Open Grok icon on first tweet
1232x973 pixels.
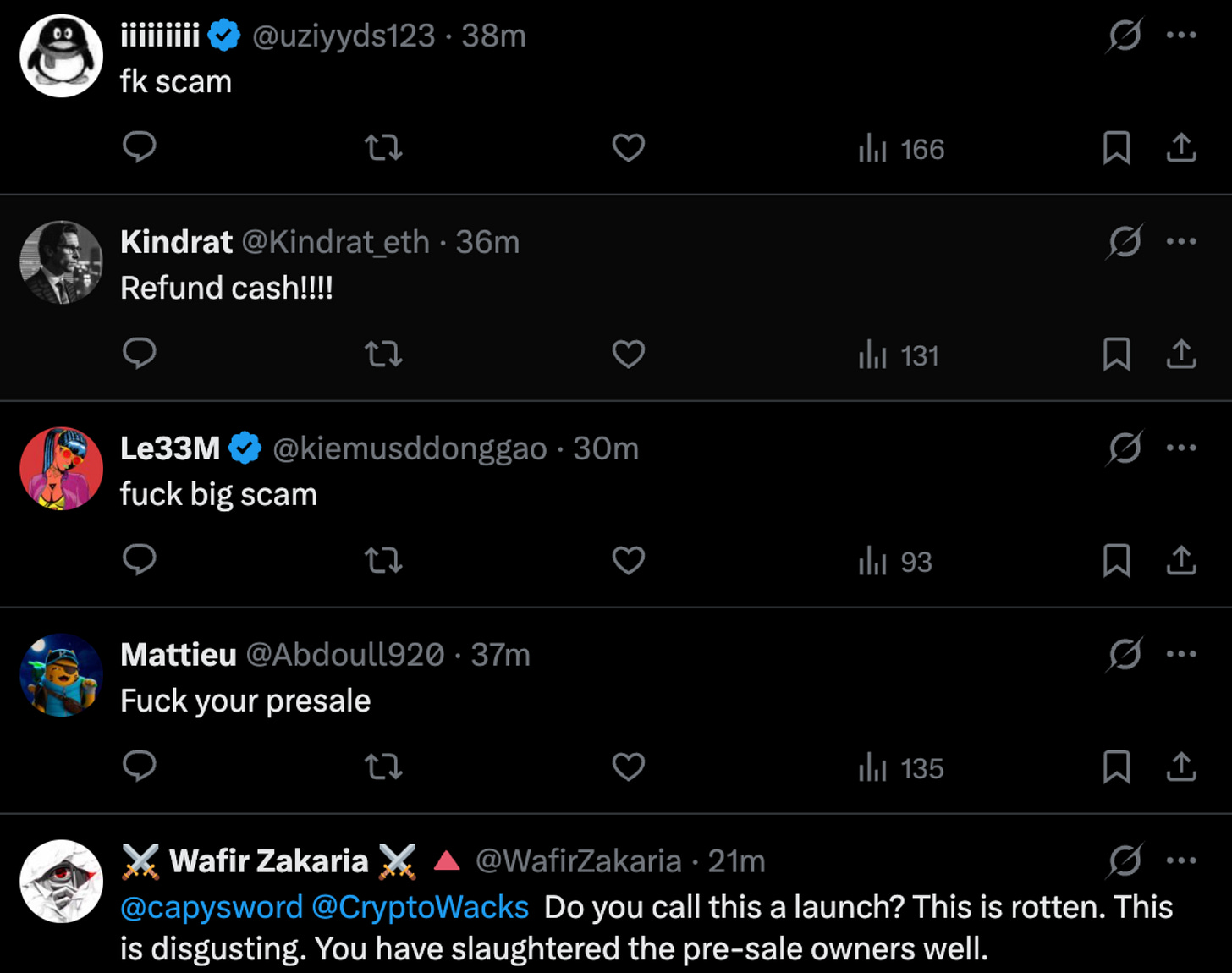point(1125,35)
